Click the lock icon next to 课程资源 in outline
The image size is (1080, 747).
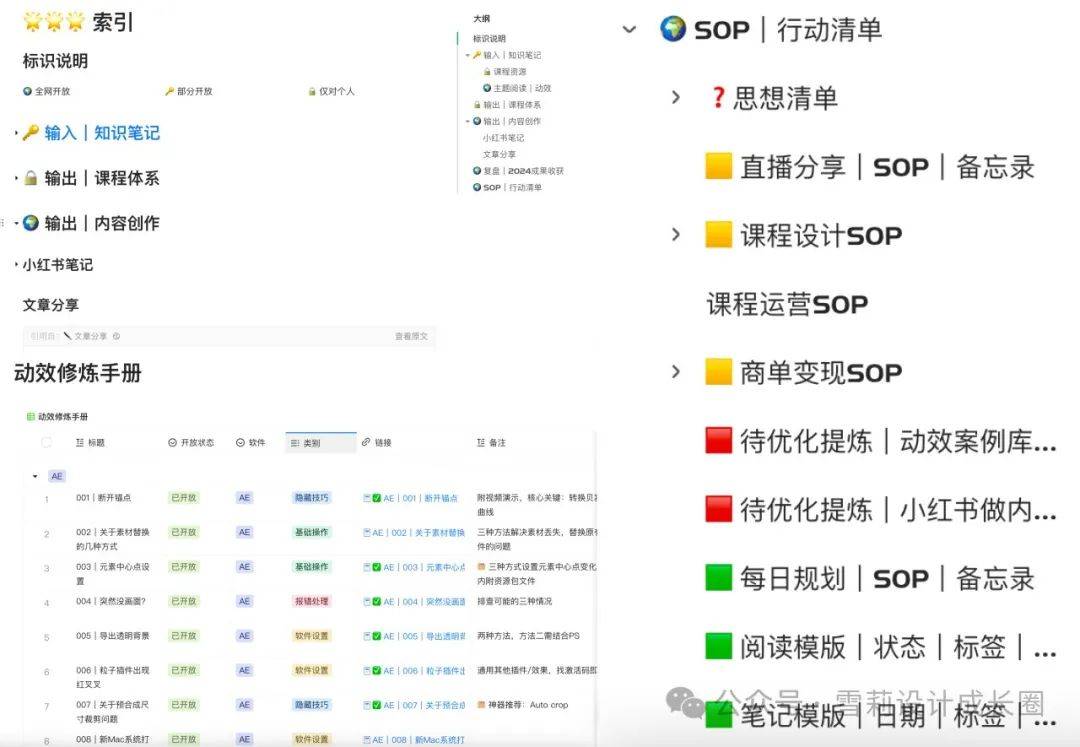(x=487, y=72)
